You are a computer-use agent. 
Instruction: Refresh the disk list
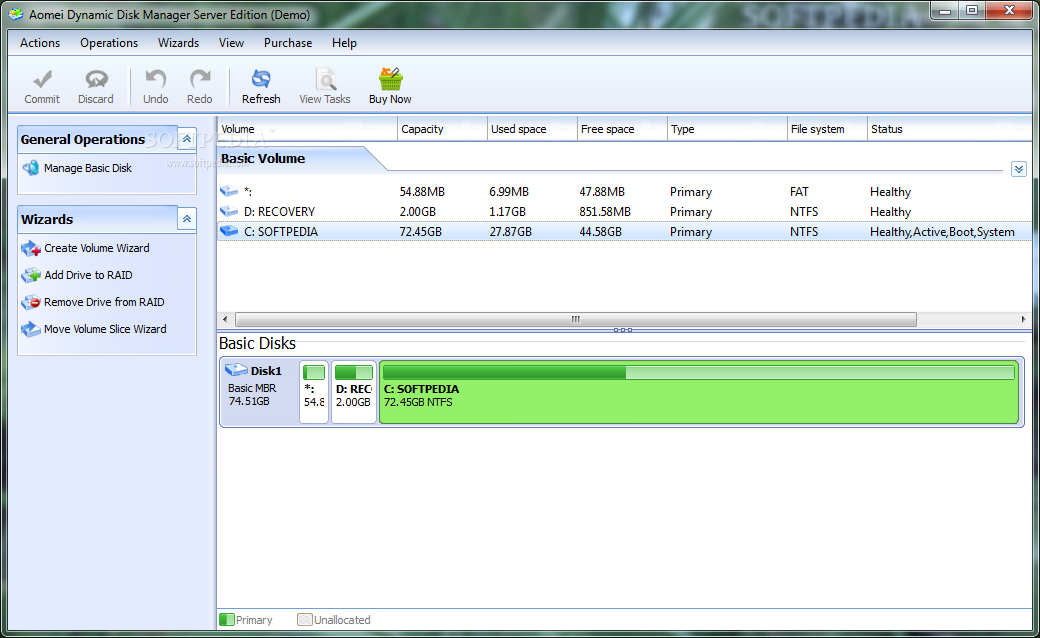(261, 86)
